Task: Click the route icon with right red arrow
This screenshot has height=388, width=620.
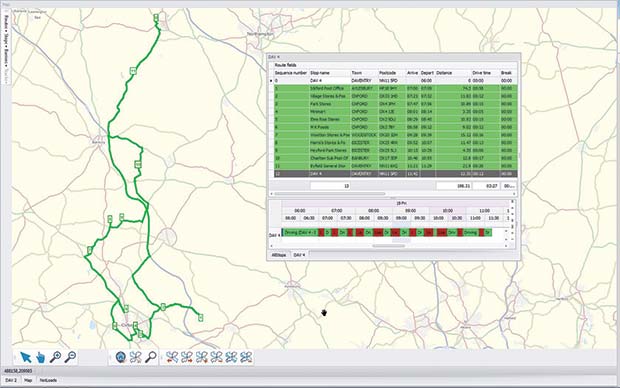Action: tap(187, 358)
